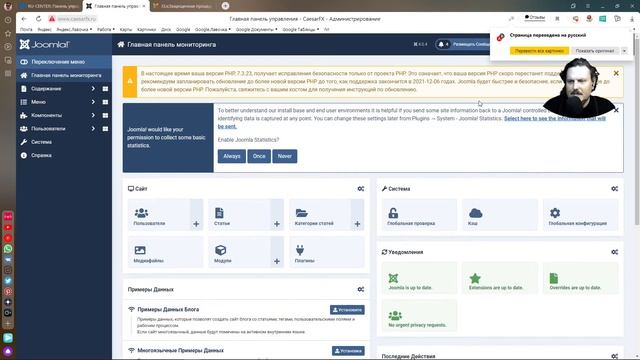The width and height of the screenshot is (640, 360).
Task: Add a new article via plus on Статьи tile
Action: tap(277, 224)
